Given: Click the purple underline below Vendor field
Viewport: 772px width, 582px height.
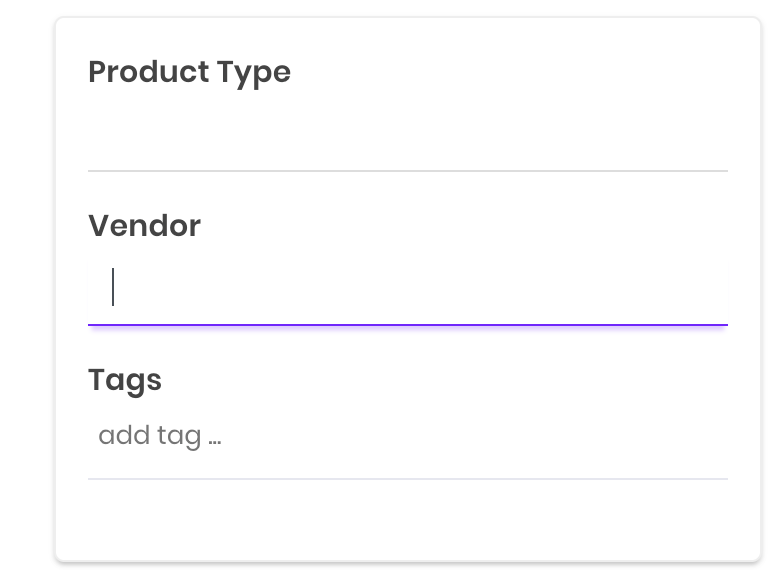Looking at the screenshot, I should [x=407, y=324].
